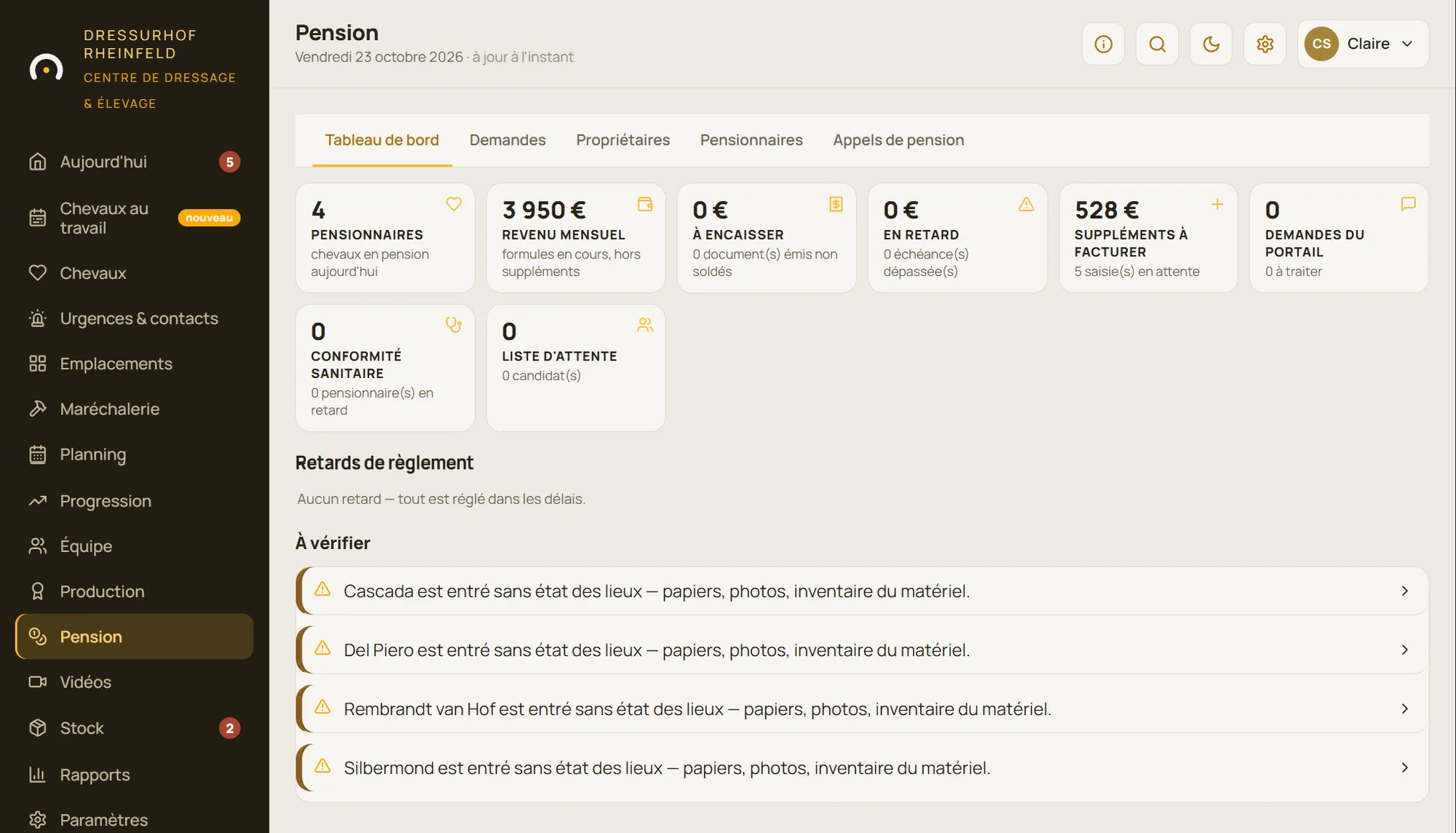Open the Rapports section

134,775
